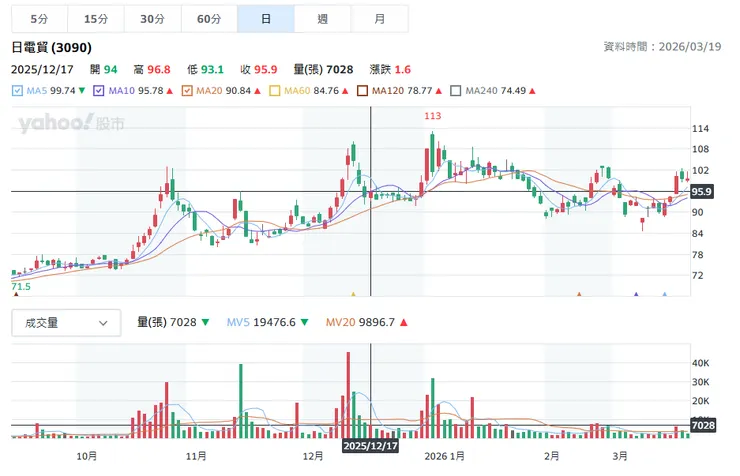Click the green arrow next to MV5 19476.6
The image size is (740, 476).
tap(304, 322)
